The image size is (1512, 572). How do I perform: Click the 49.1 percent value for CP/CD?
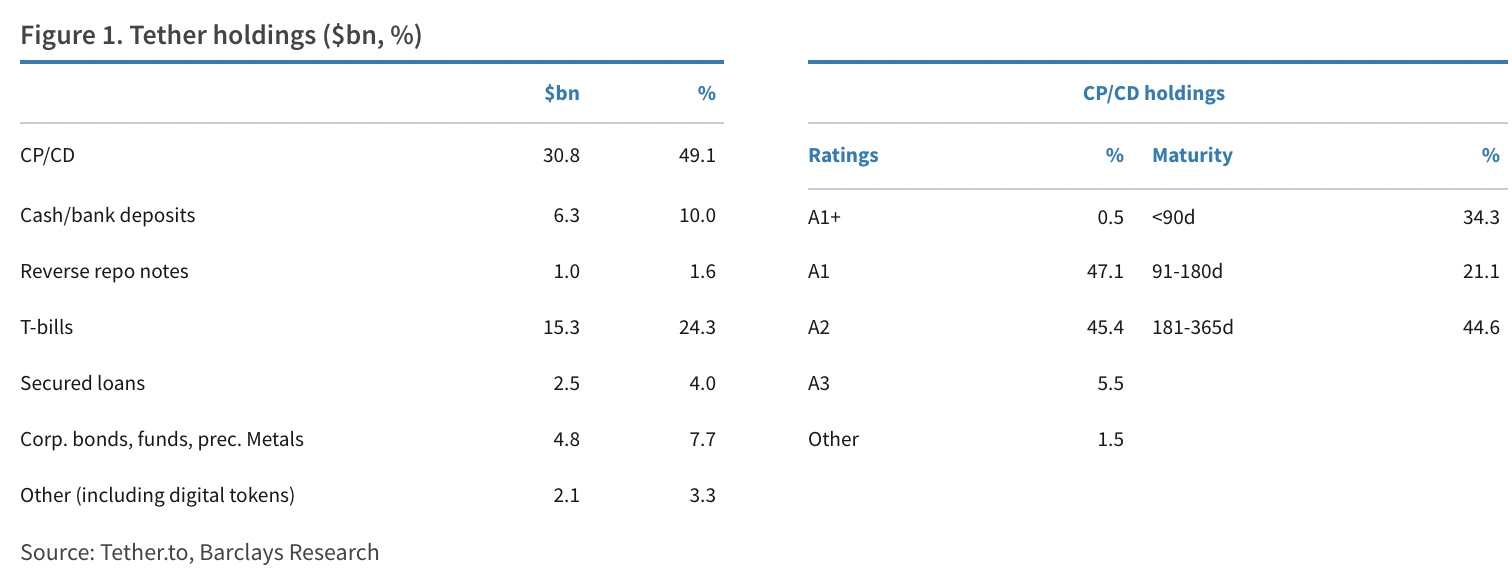(x=696, y=155)
